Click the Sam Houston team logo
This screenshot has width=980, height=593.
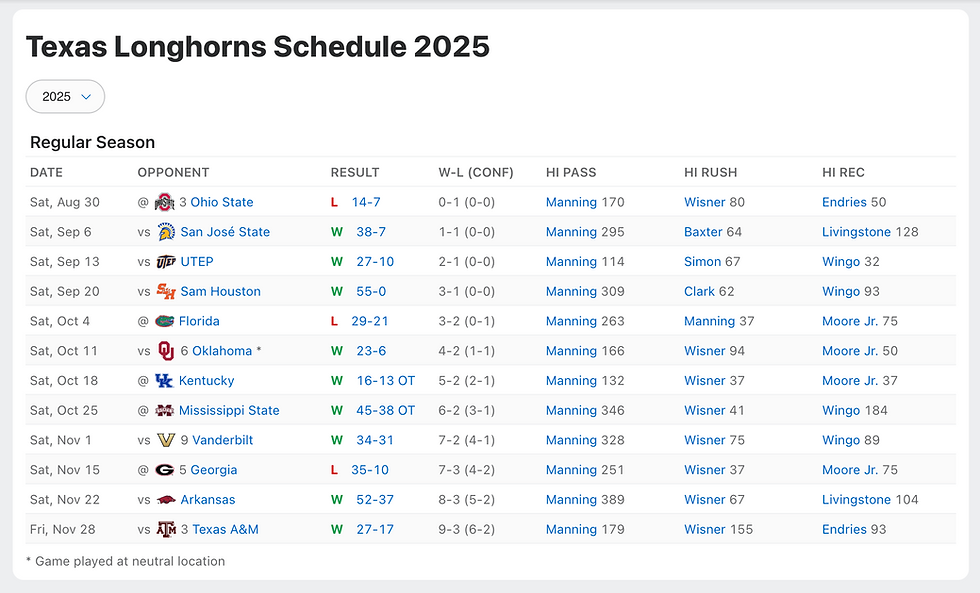(165, 292)
